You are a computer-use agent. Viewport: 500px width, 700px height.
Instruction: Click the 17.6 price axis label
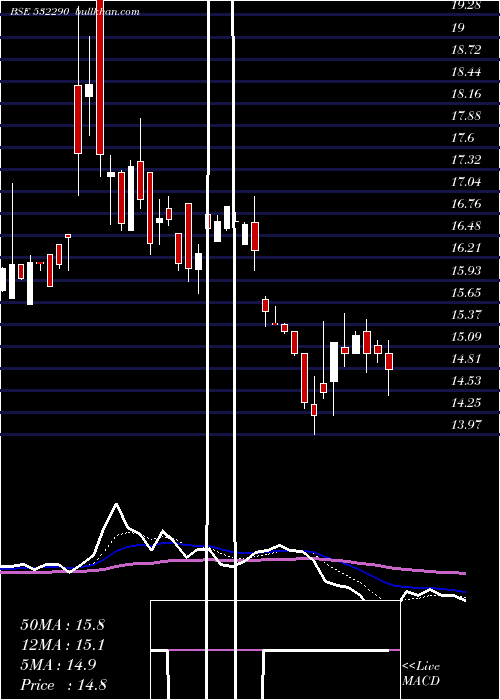coord(462,138)
